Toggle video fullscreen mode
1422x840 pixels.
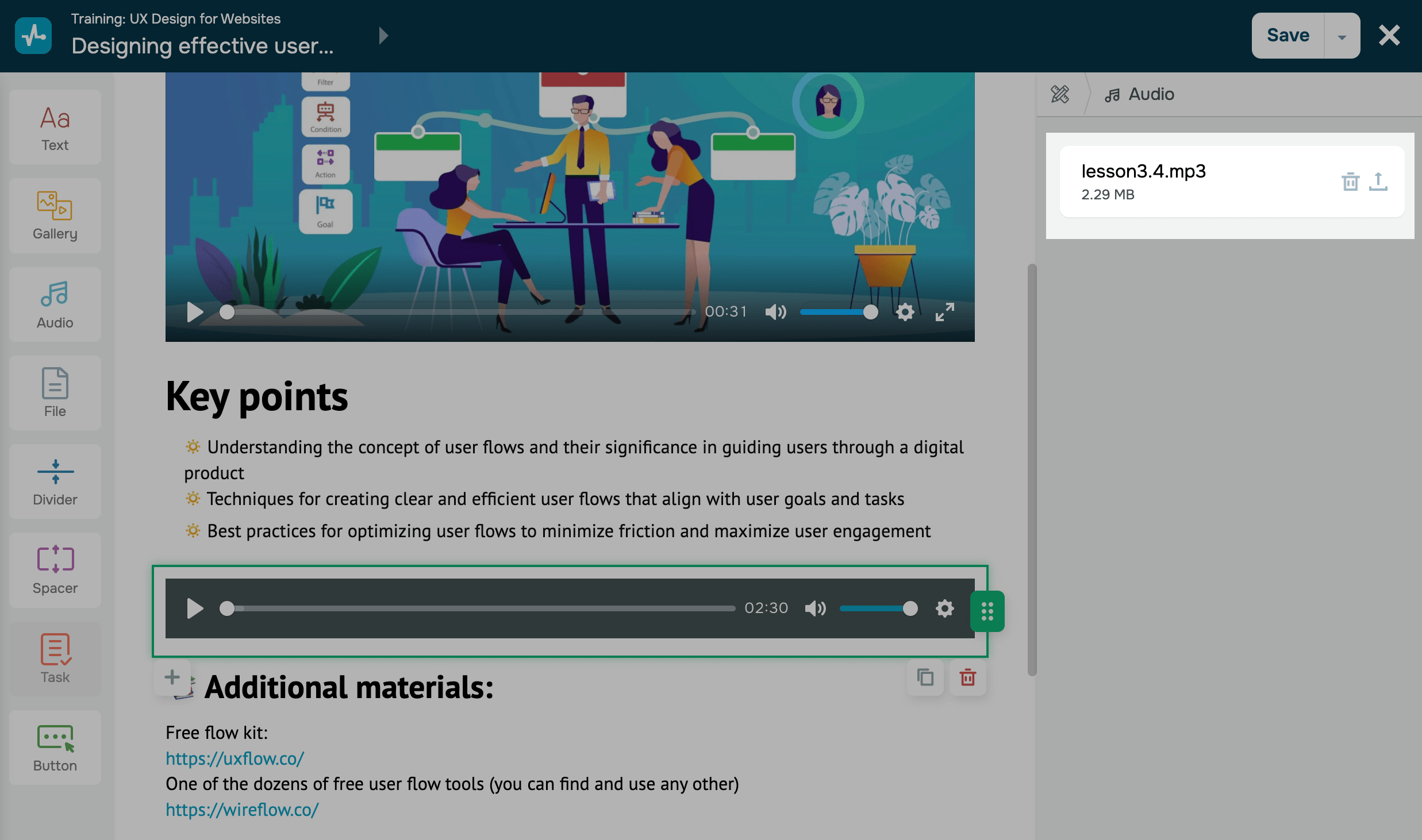point(944,312)
